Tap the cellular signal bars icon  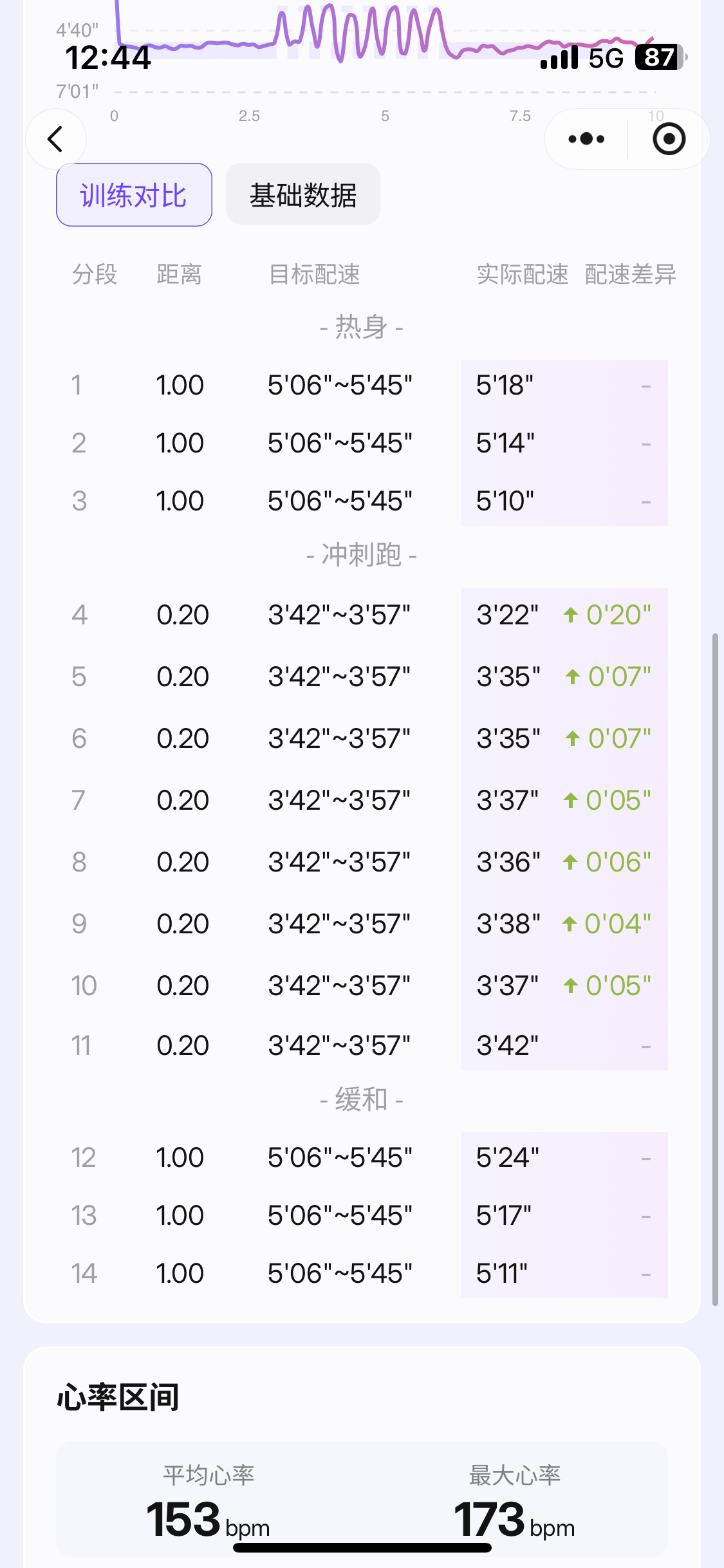click(559, 58)
